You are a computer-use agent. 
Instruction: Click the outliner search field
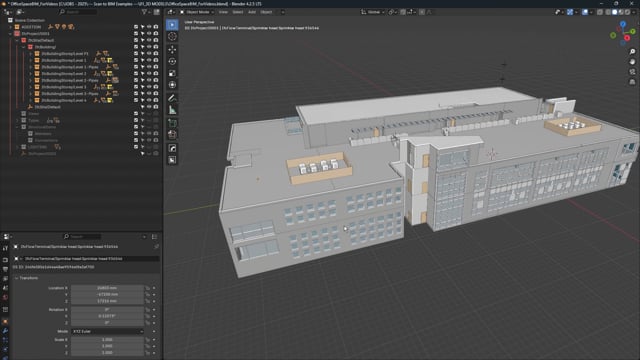(x=78, y=12)
